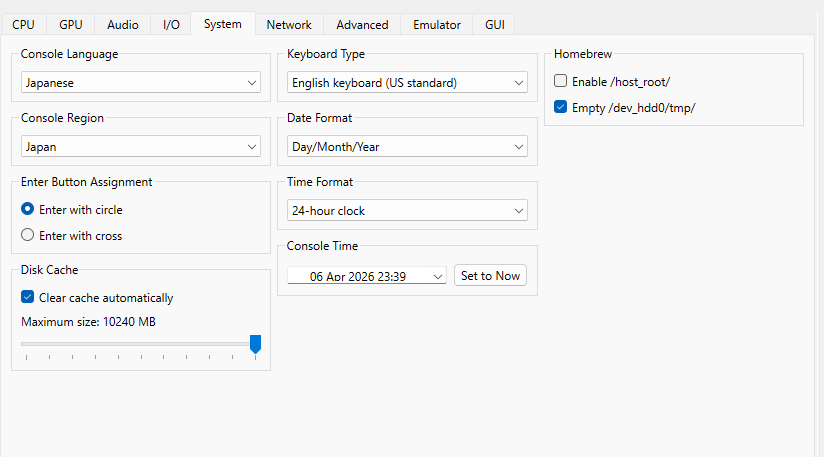Open the GPU tab
824x457 pixels.
pyautogui.click(x=71, y=24)
